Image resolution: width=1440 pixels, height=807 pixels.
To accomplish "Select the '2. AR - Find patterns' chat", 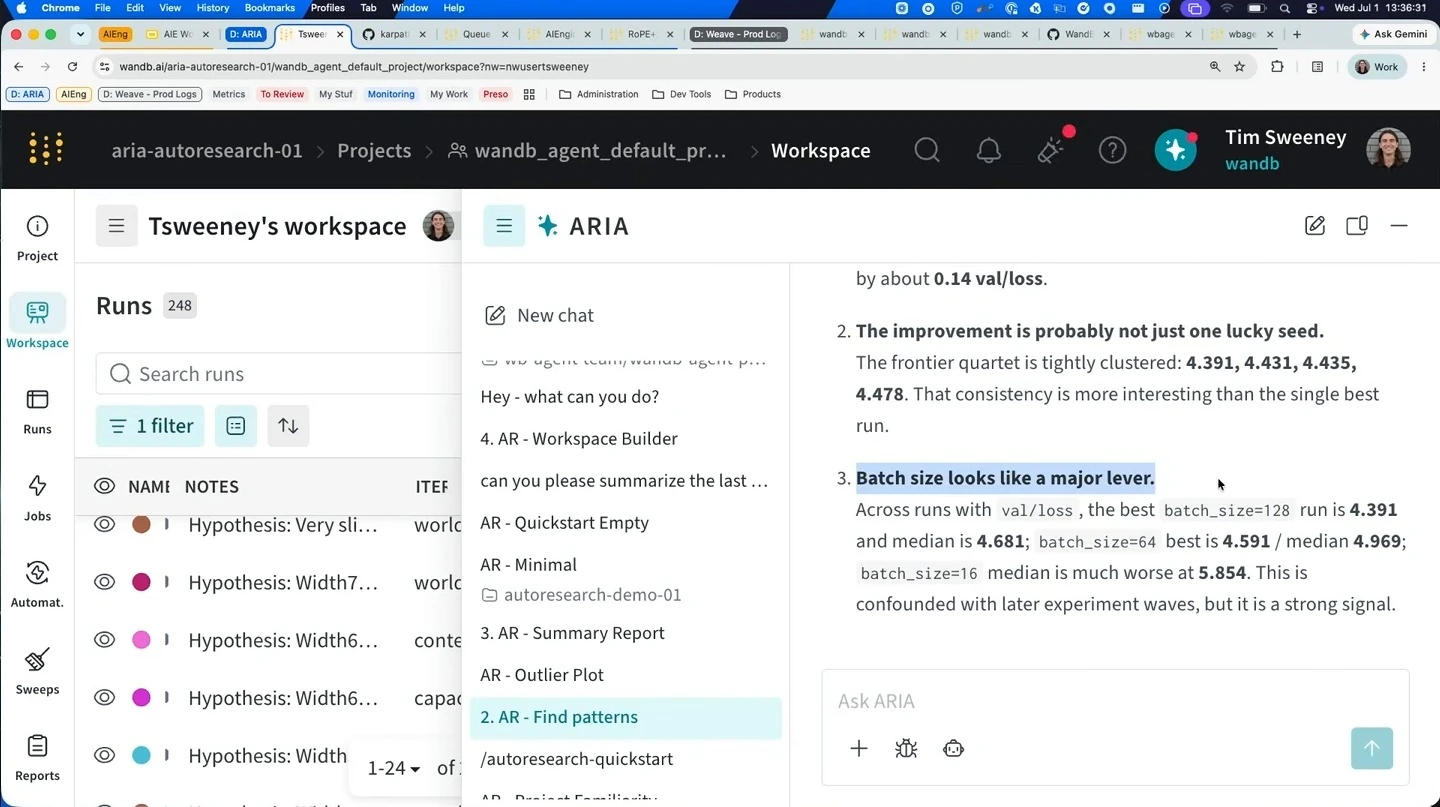I will (x=626, y=717).
